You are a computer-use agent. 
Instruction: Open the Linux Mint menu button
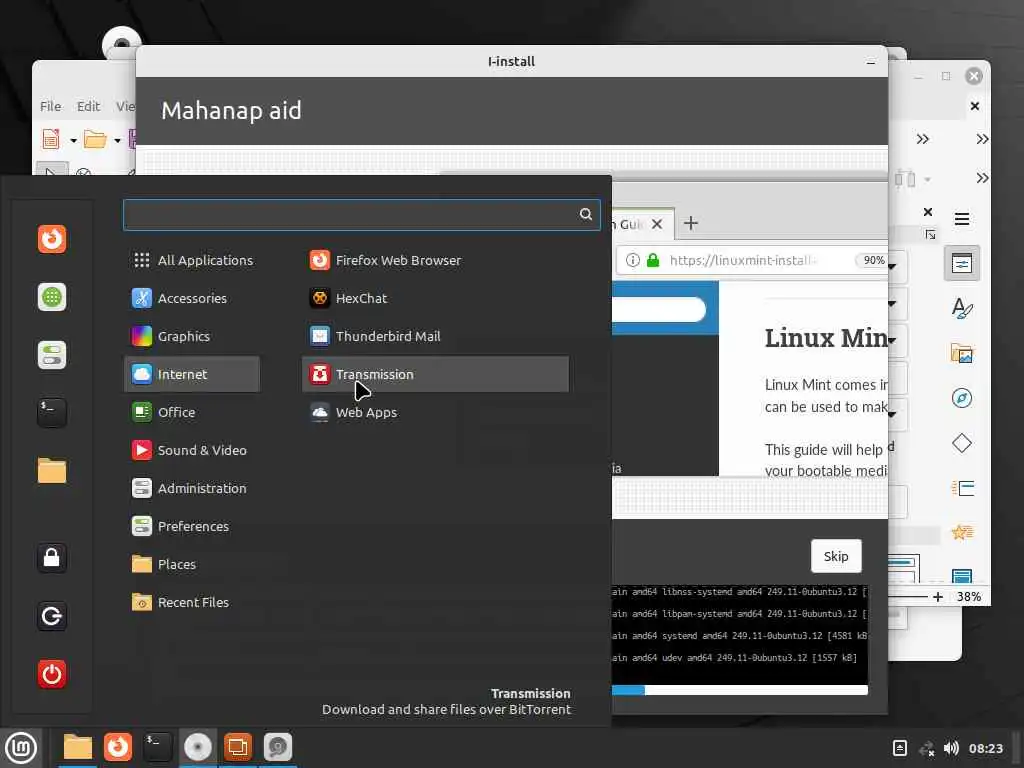21,748
